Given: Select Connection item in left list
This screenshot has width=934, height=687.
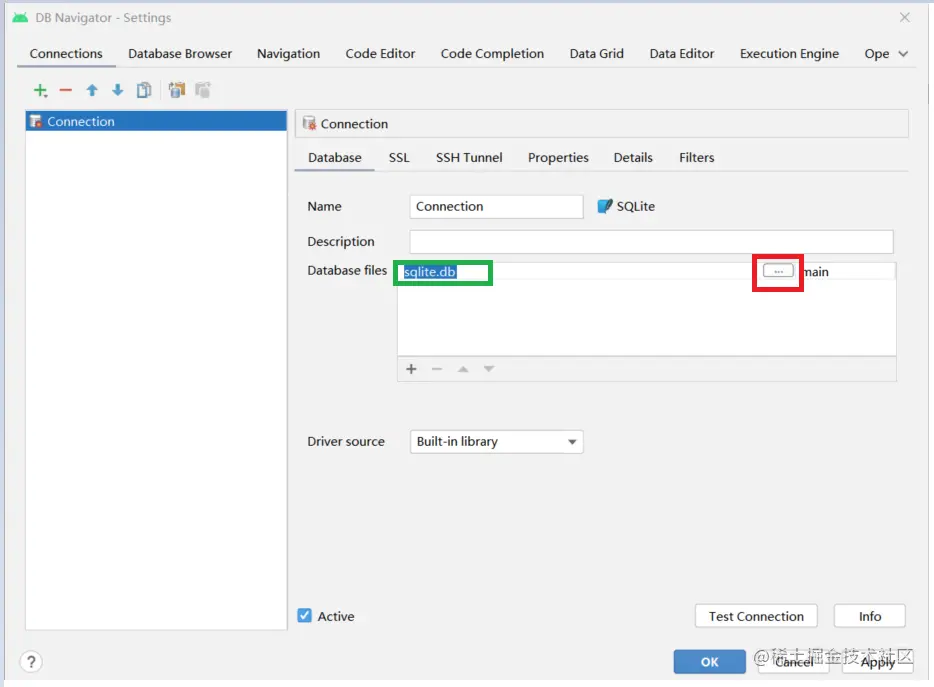Looking at the screenshot, I should tap(156, 121).
